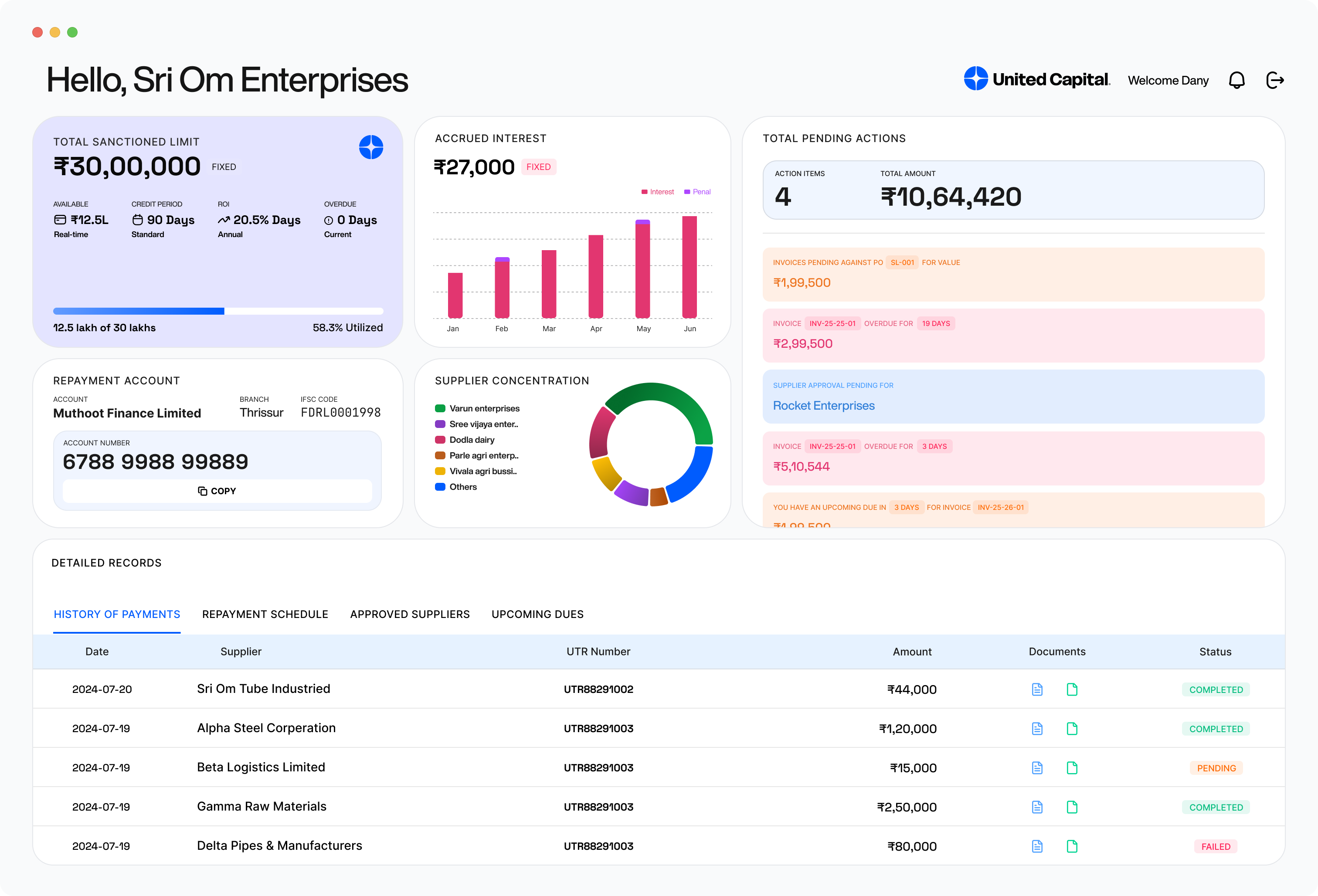
Task: Click the Sree vijaya purple legend swatch
Action: 440,424
